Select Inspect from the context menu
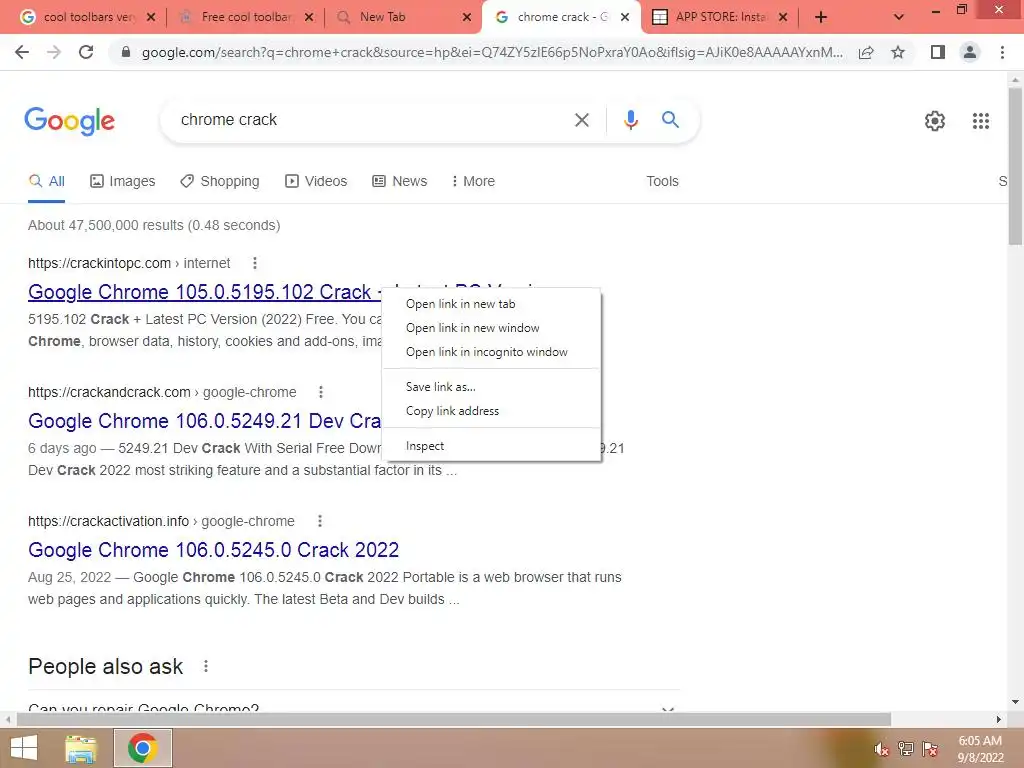 491,446
